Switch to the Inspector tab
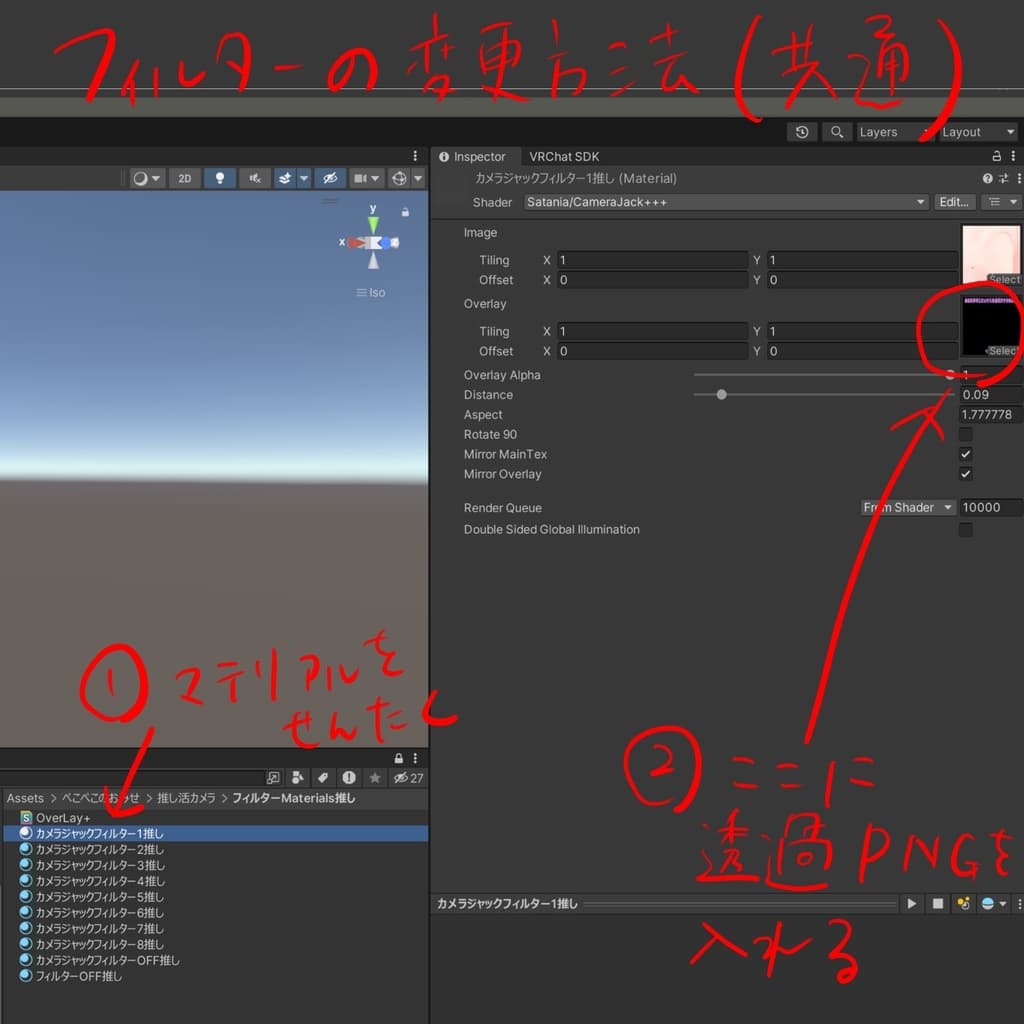Image resolution: width=1024 pixels, height=1024 pixels. tap(473, 157)
